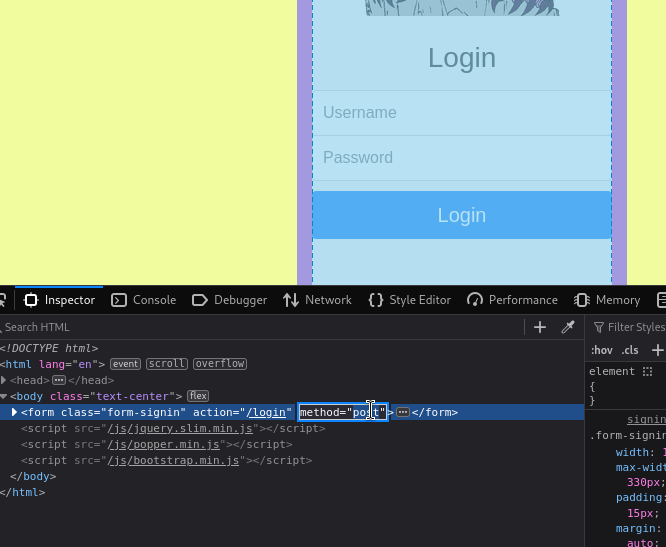Expand the ellipsis inside head element

[59, 380]
